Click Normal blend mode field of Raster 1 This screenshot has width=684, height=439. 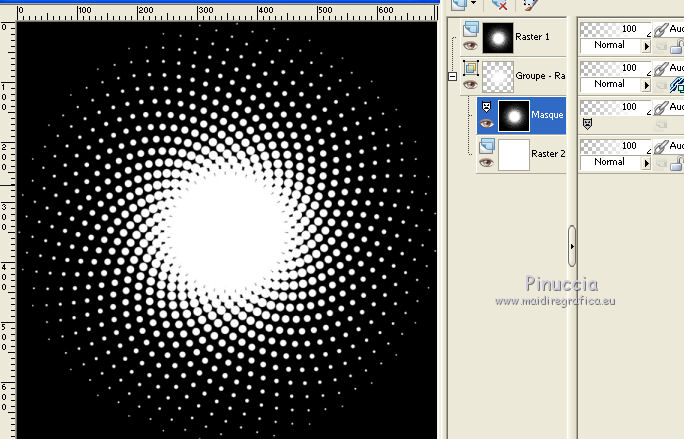click(611, 45)
